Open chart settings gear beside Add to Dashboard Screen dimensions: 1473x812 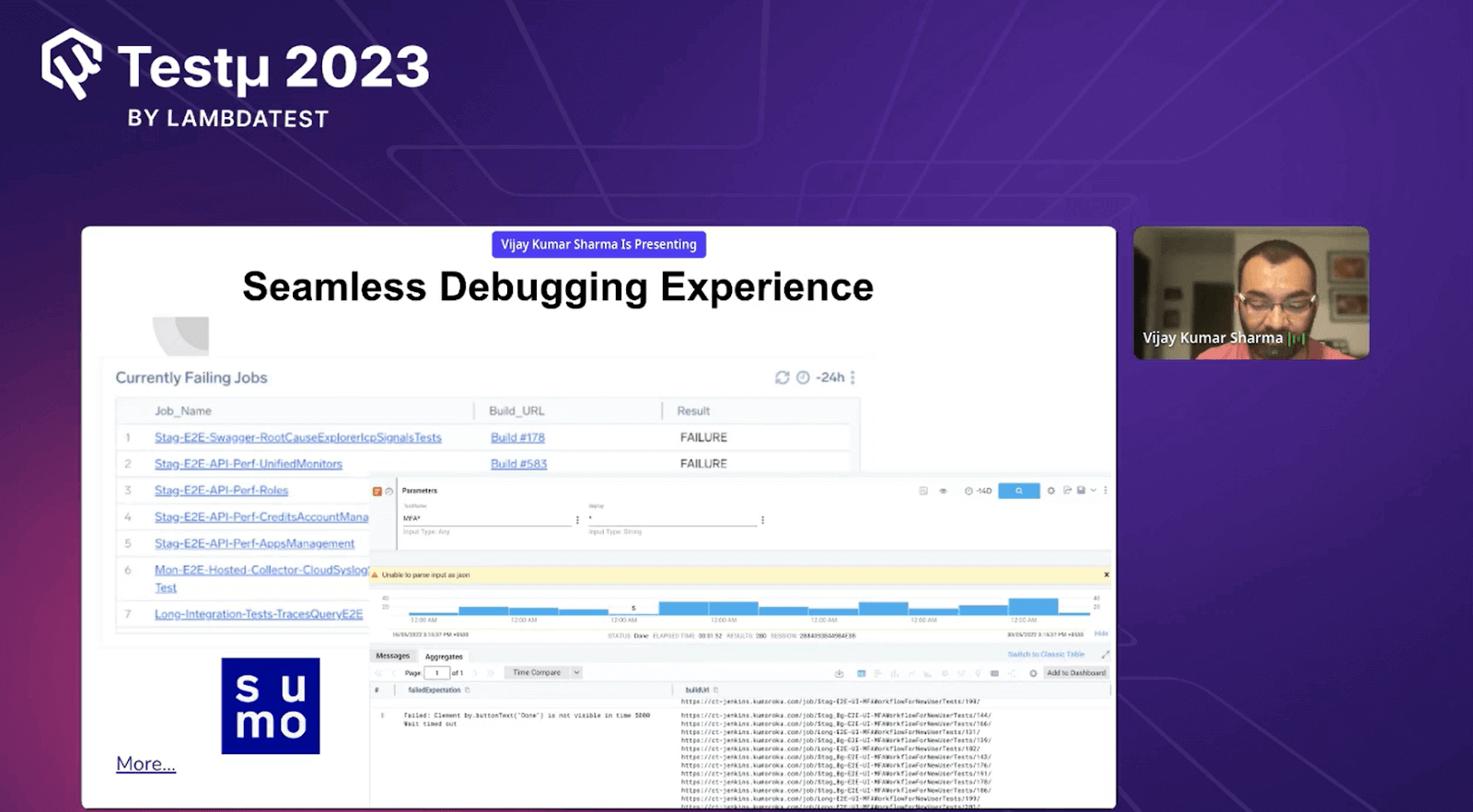(x=1033, y=674)
